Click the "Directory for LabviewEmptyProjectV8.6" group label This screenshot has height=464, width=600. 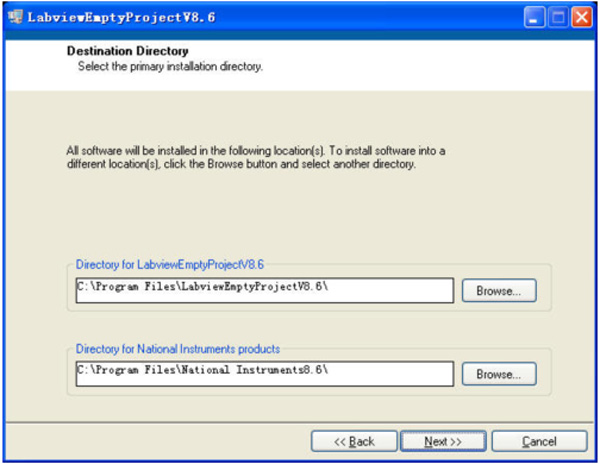(170, 265)
